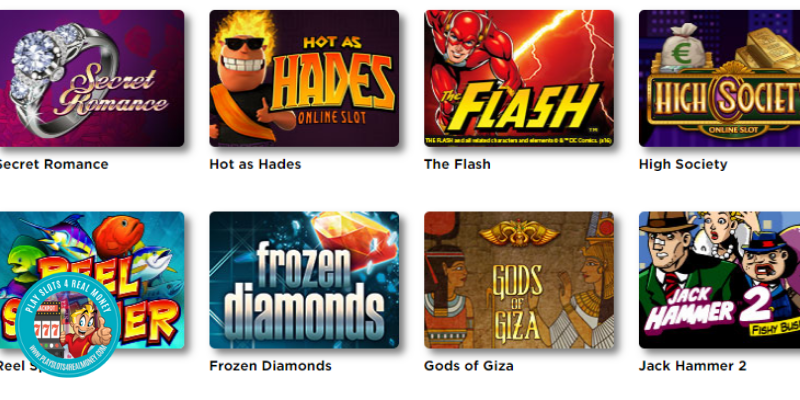
Task: Click the red gem on Frozen Diamonds image
Action: click(x=355, y=240)
